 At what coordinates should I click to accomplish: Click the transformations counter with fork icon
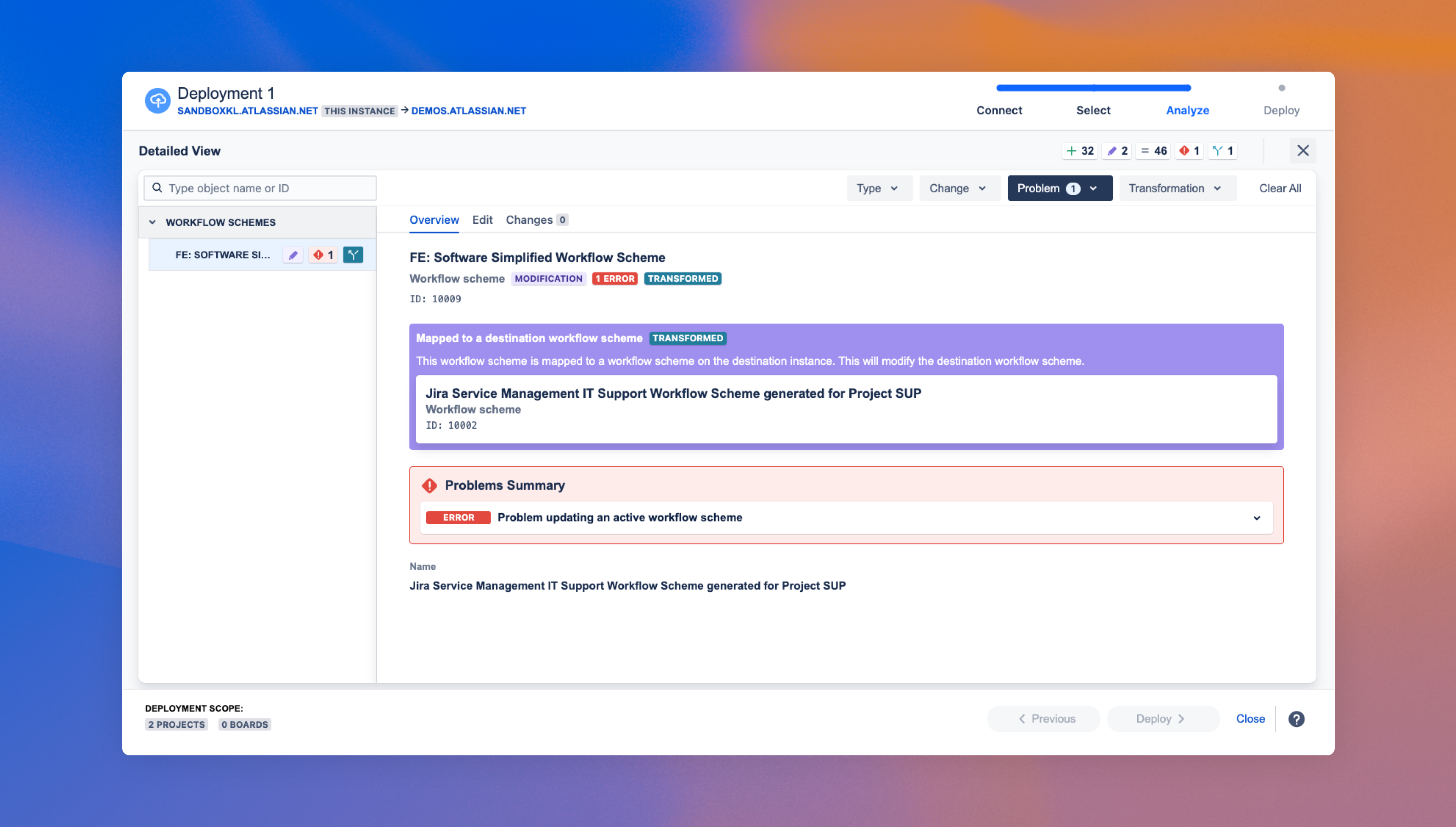tap(1223, 151)
